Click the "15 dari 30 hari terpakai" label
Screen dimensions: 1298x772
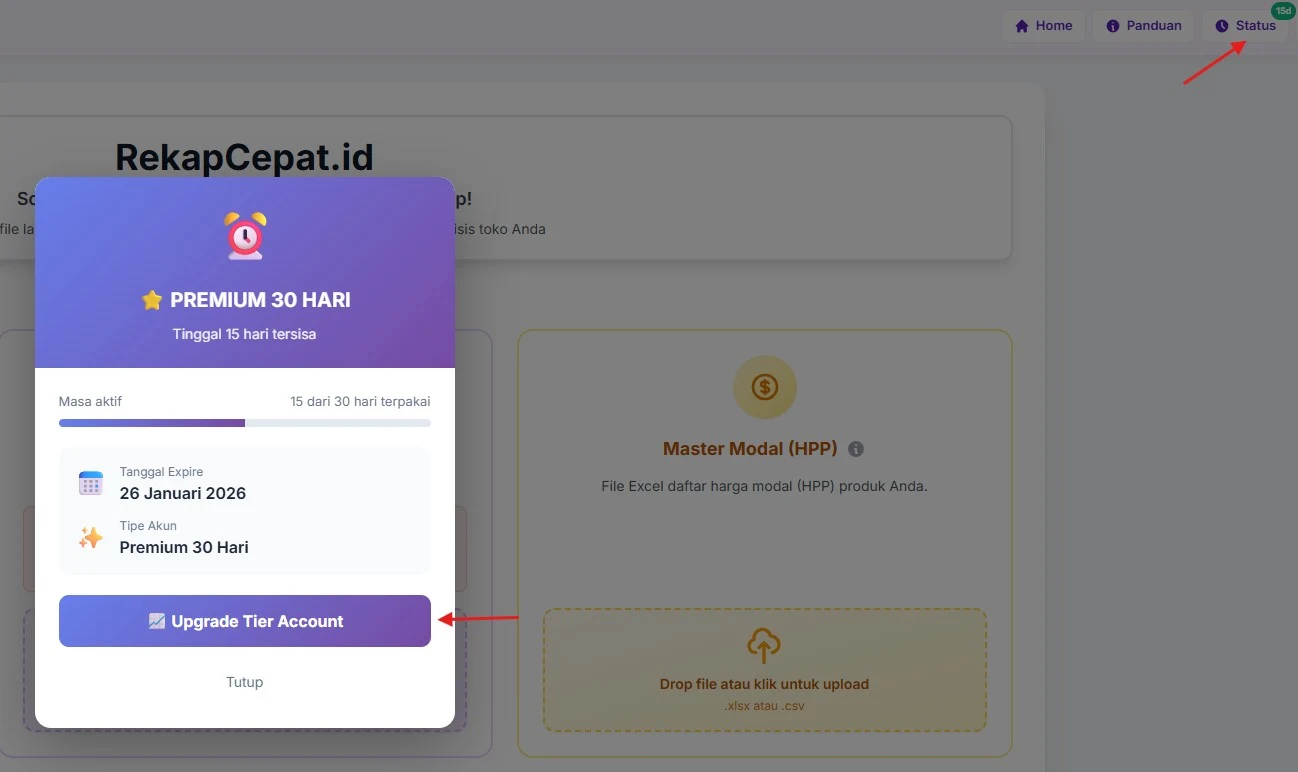(360, 401)
